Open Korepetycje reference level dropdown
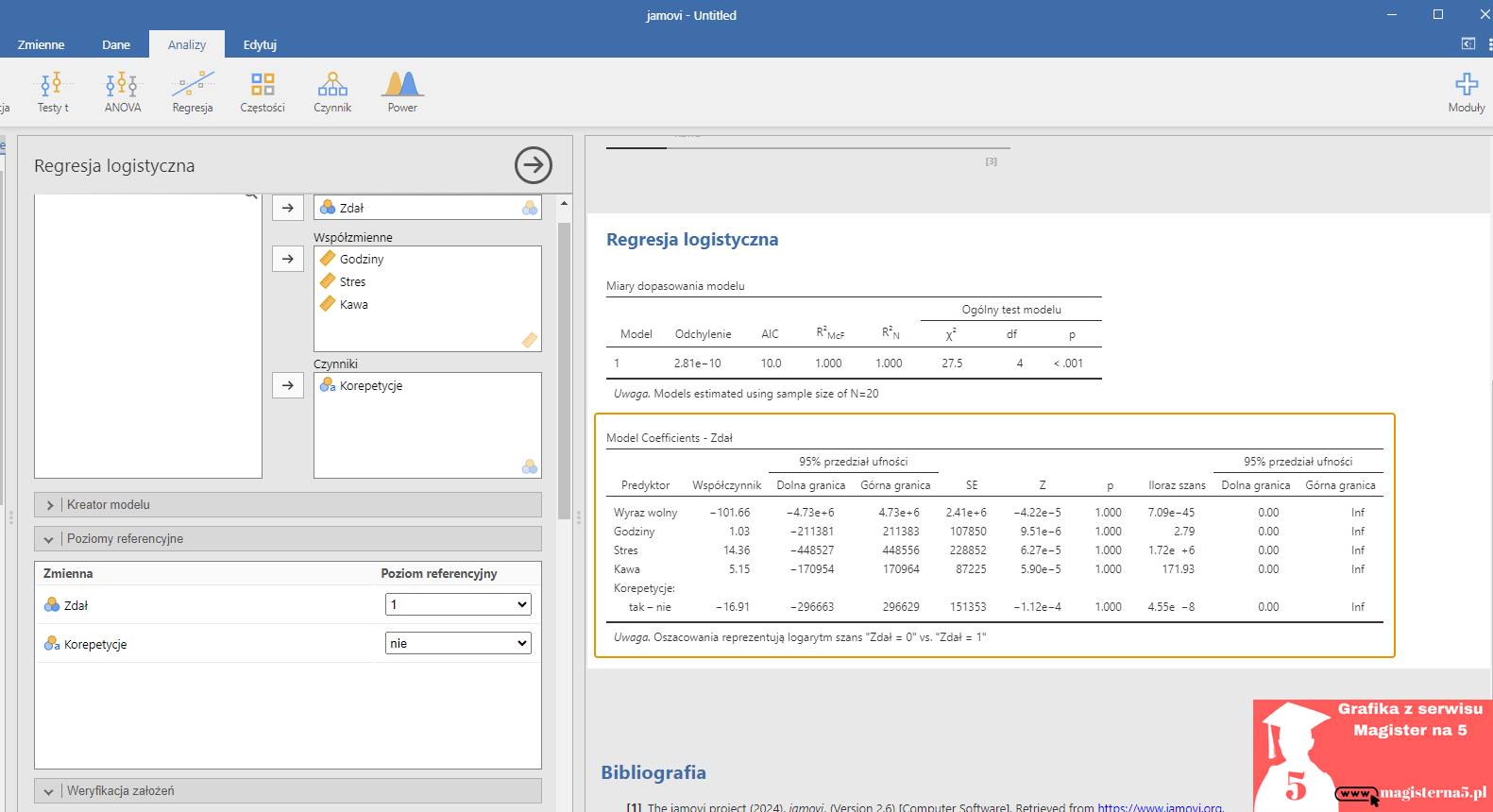The height and width of the screenshot is (812, 1493). coord(458,643)
